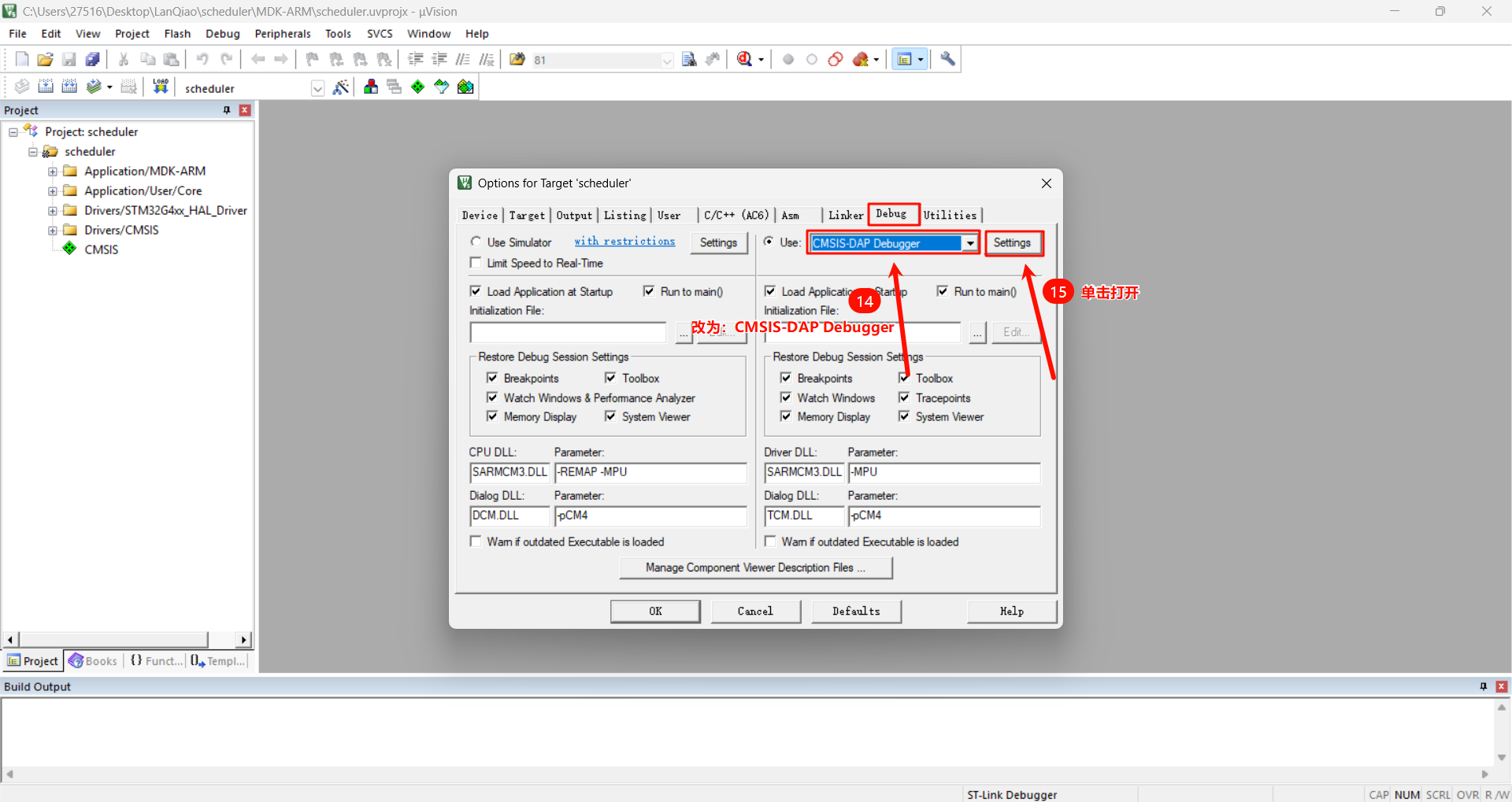Expand the Application/MDK-ARM folder
The width and height of the screenshot is (1512, 802).
(53, 172)
